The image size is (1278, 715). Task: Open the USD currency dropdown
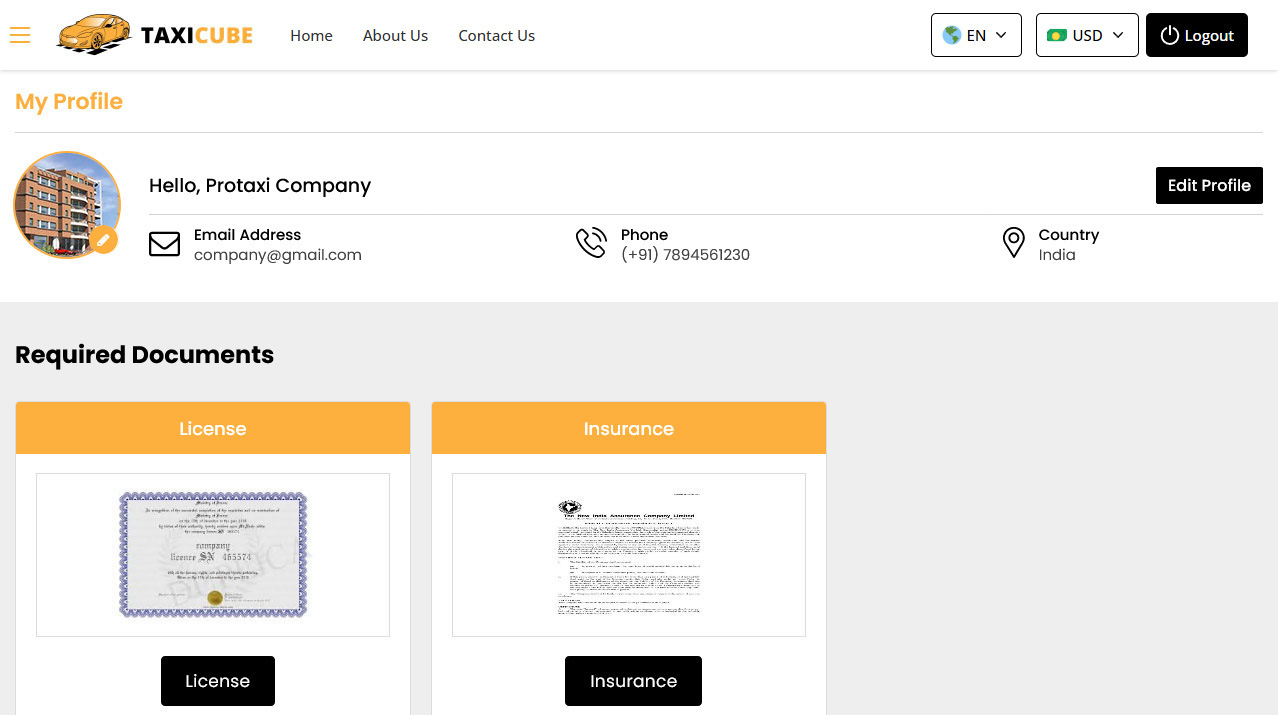click(x=1087, y=34)
